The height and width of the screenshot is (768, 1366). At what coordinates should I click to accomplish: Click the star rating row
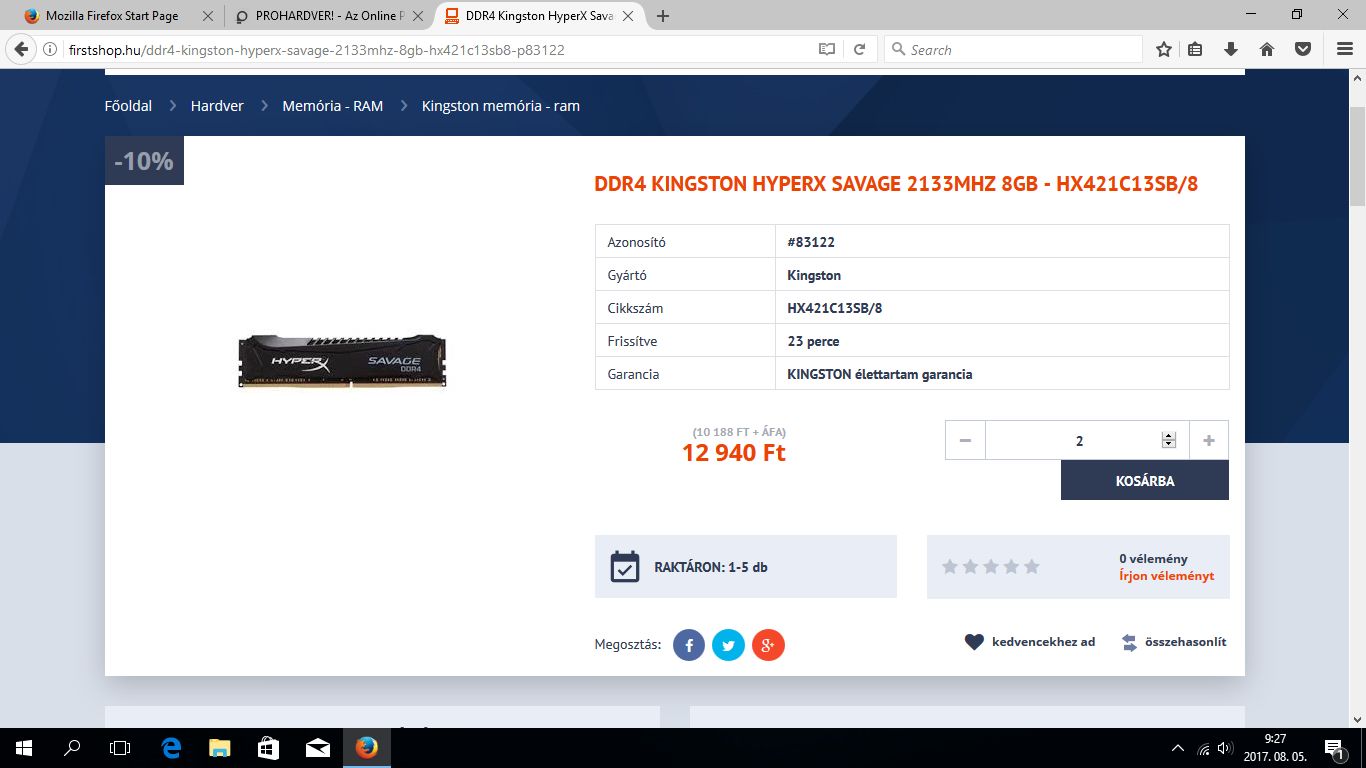click(x=991, y=566)
